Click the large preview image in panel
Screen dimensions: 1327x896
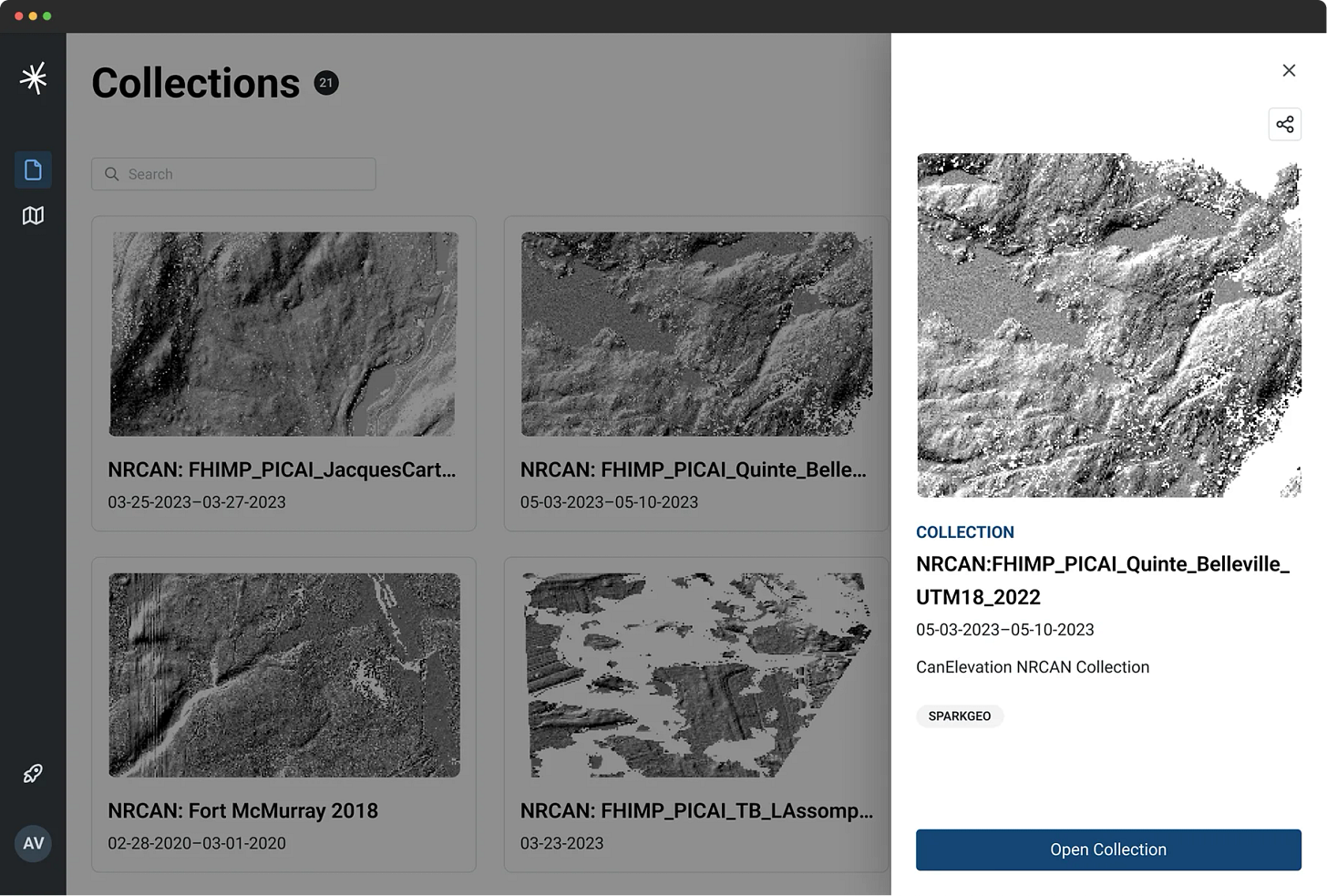(x=1108, y=324)
